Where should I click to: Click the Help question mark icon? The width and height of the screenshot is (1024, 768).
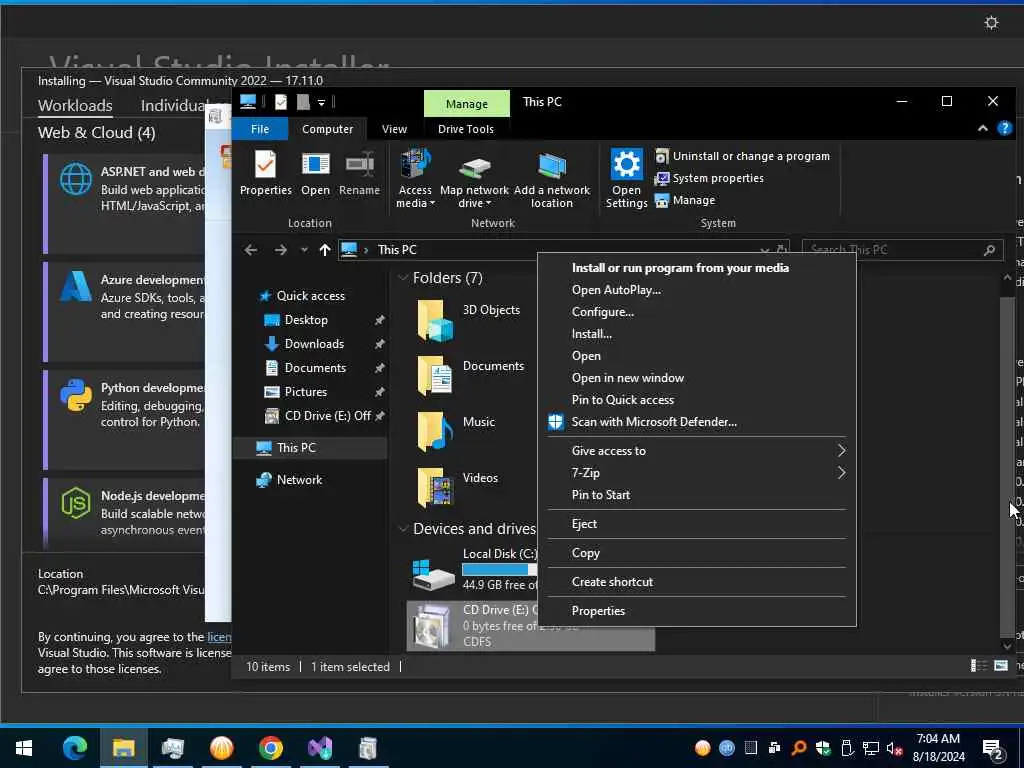[1004, 129]
